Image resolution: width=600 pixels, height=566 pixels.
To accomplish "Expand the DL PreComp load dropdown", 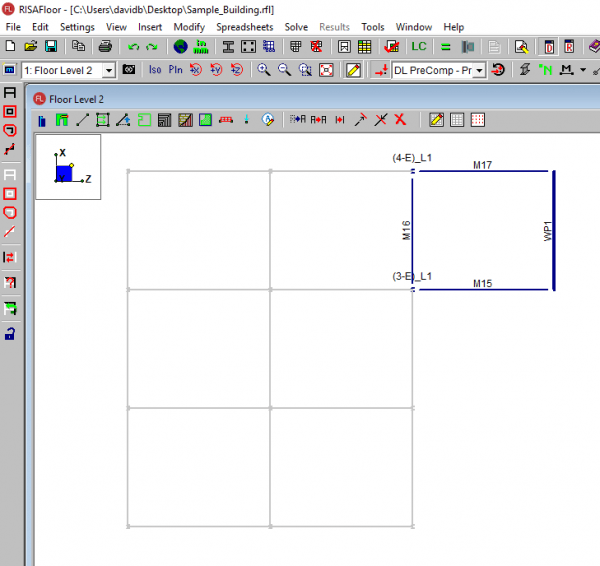I will tap(479, 70).
